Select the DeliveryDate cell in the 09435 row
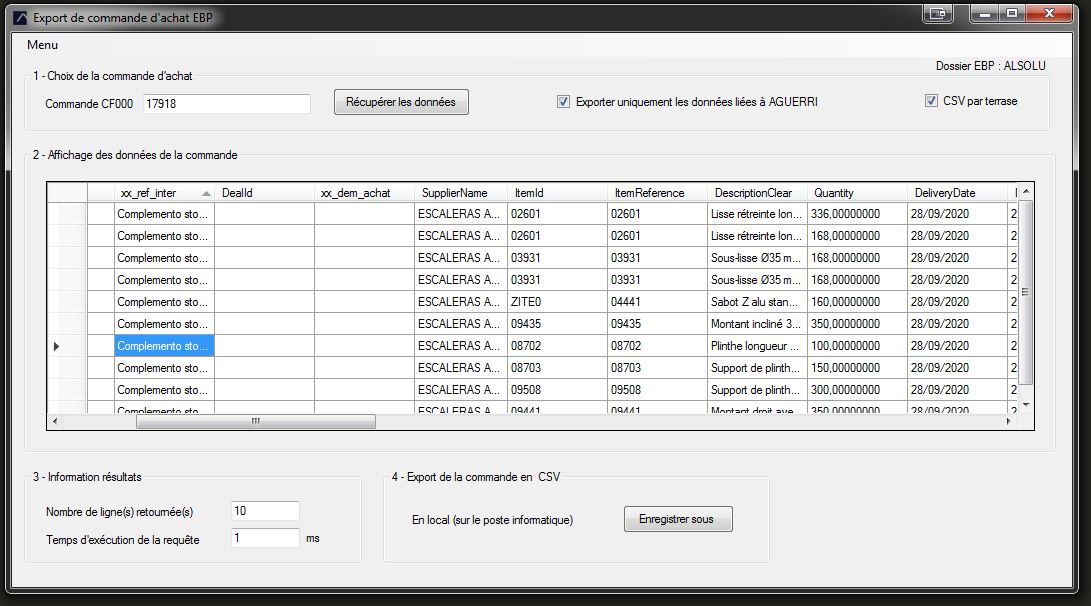The image size is (1091, 606). 958,324
